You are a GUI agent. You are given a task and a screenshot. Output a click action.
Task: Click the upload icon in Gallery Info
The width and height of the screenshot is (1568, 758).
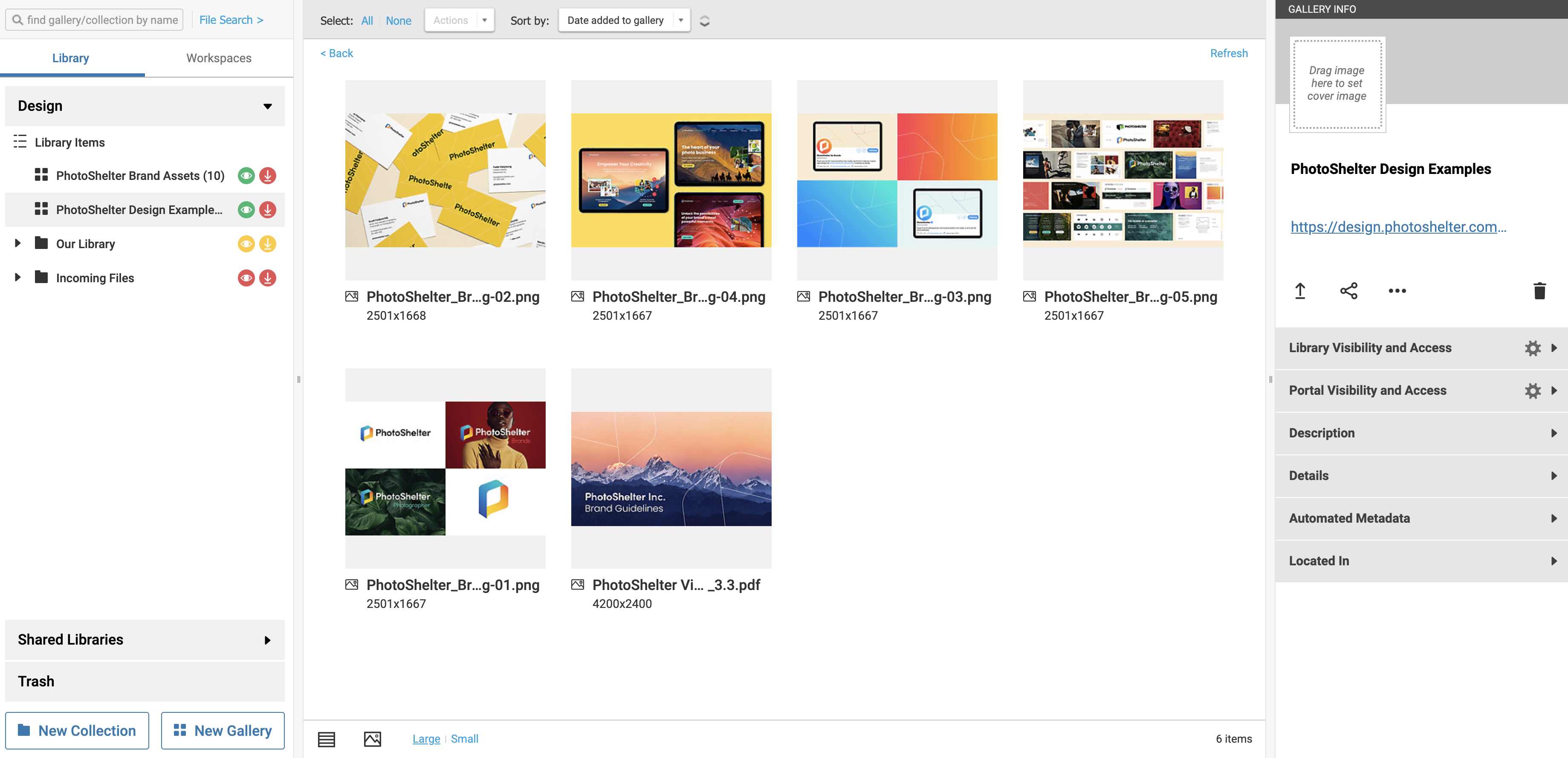[x=1299, y=291]
